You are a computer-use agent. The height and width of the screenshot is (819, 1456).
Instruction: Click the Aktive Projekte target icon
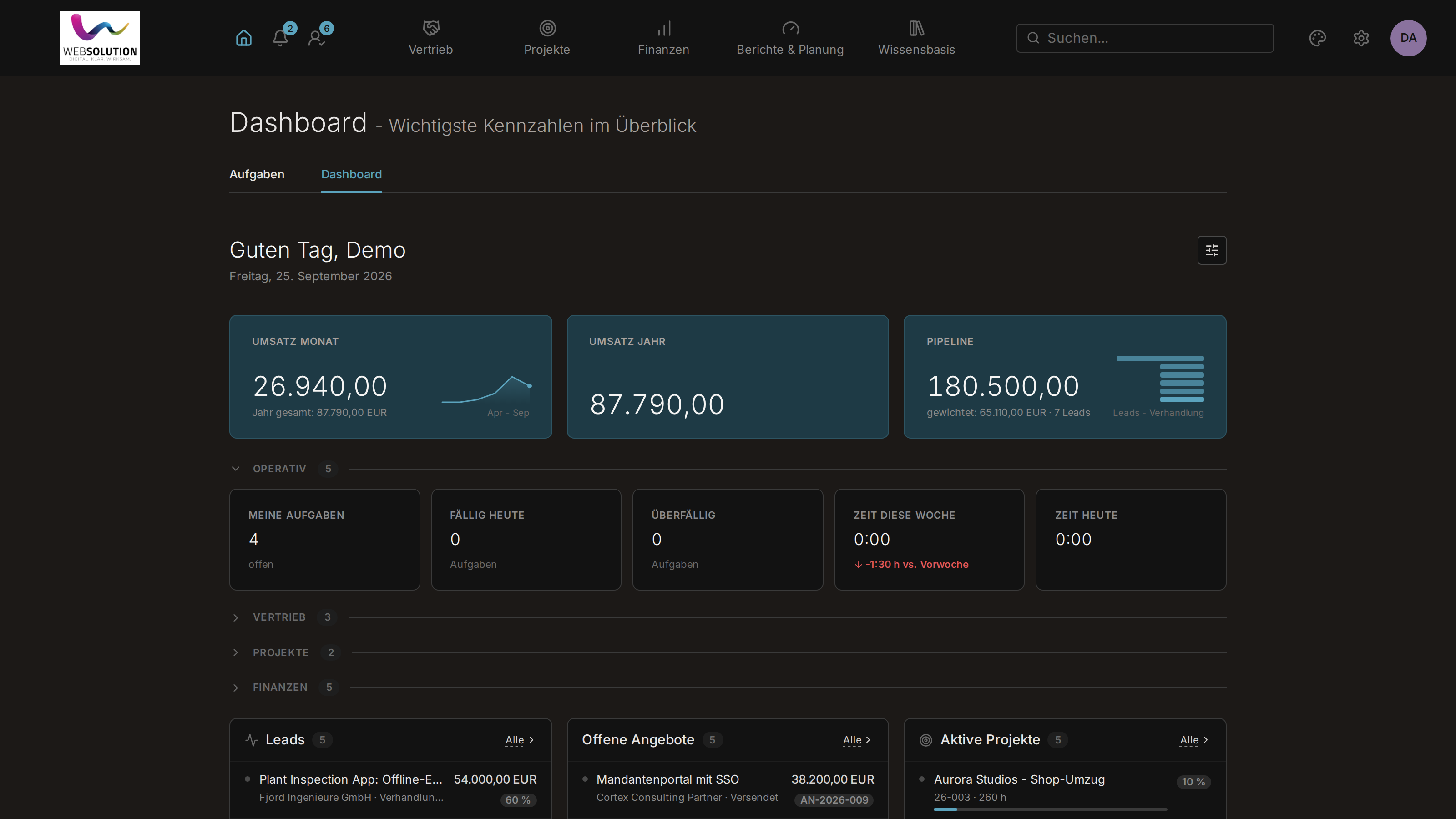tap(926, 740)
